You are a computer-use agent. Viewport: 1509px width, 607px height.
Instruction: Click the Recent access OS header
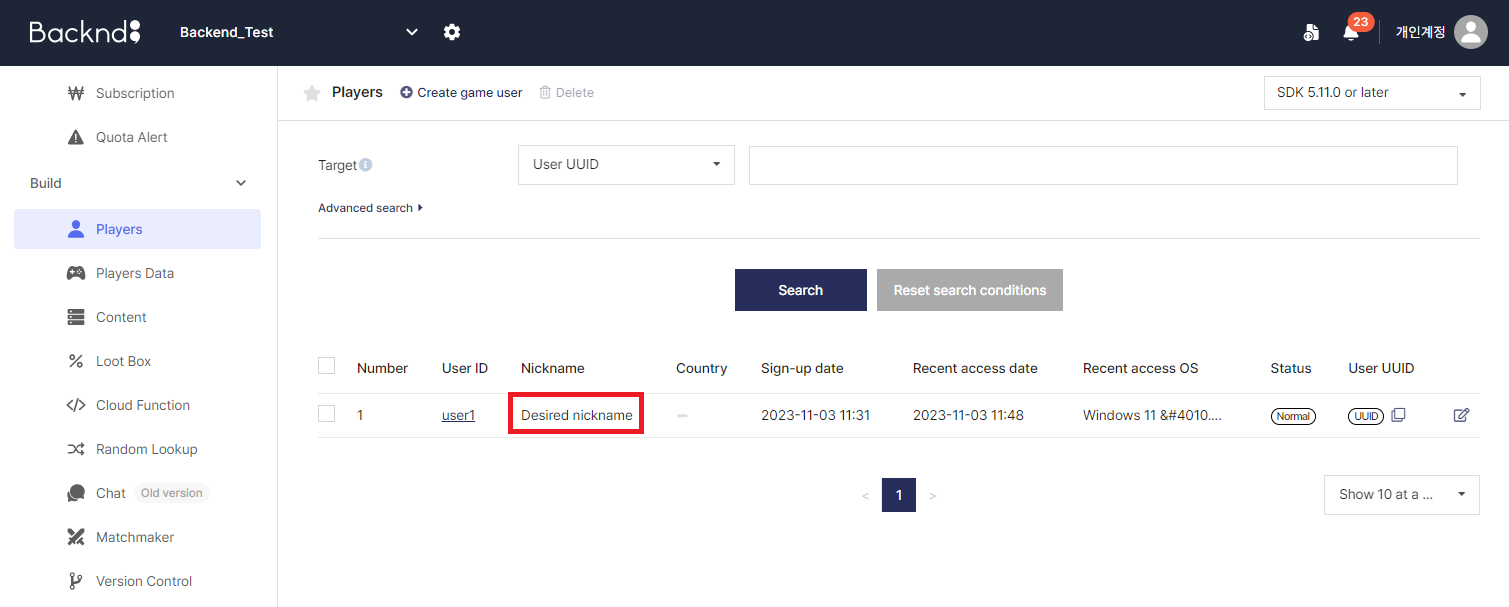point(1140,368)
